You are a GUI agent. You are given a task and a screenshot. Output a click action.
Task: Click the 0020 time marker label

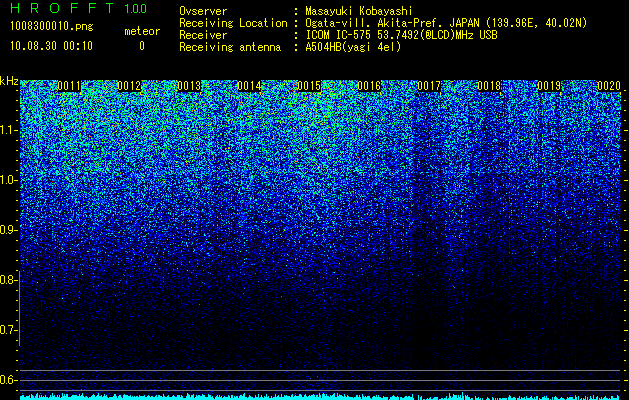pos(609,86)
